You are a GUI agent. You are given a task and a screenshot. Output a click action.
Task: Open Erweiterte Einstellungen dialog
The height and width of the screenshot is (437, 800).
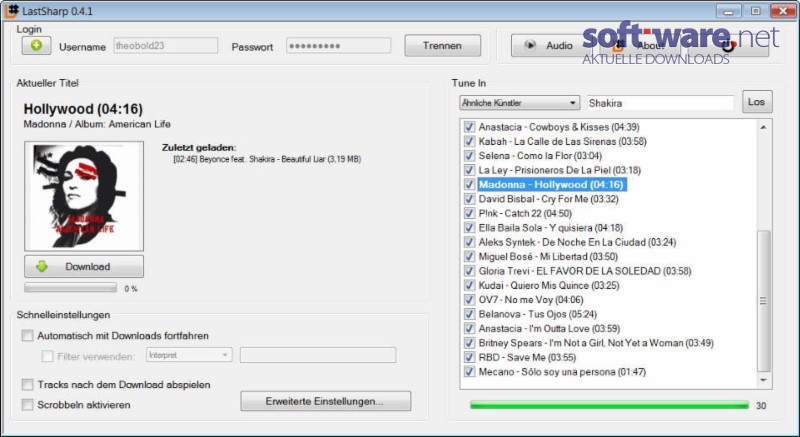point(326,401)
